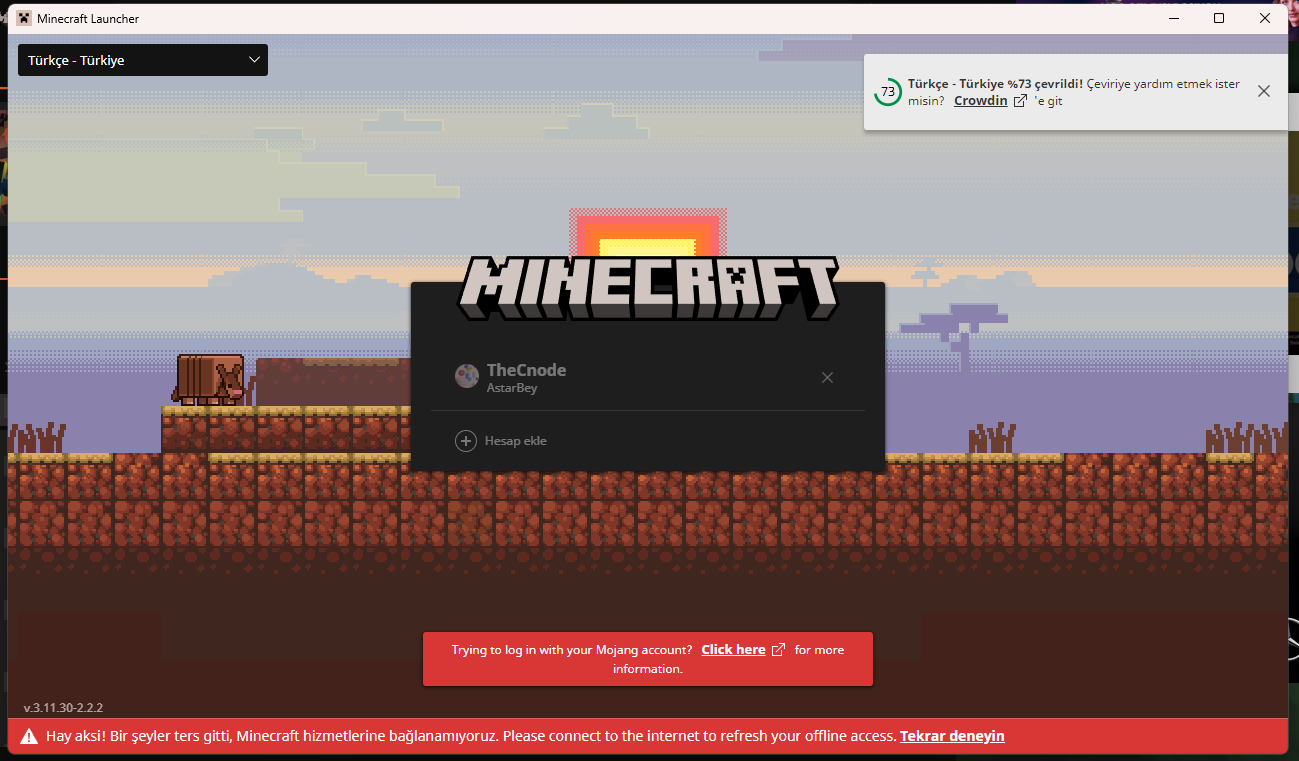The image size is (1299, 761).
Task: Close the Minecraft Launcher window
Action: [x=1265, y=18]
